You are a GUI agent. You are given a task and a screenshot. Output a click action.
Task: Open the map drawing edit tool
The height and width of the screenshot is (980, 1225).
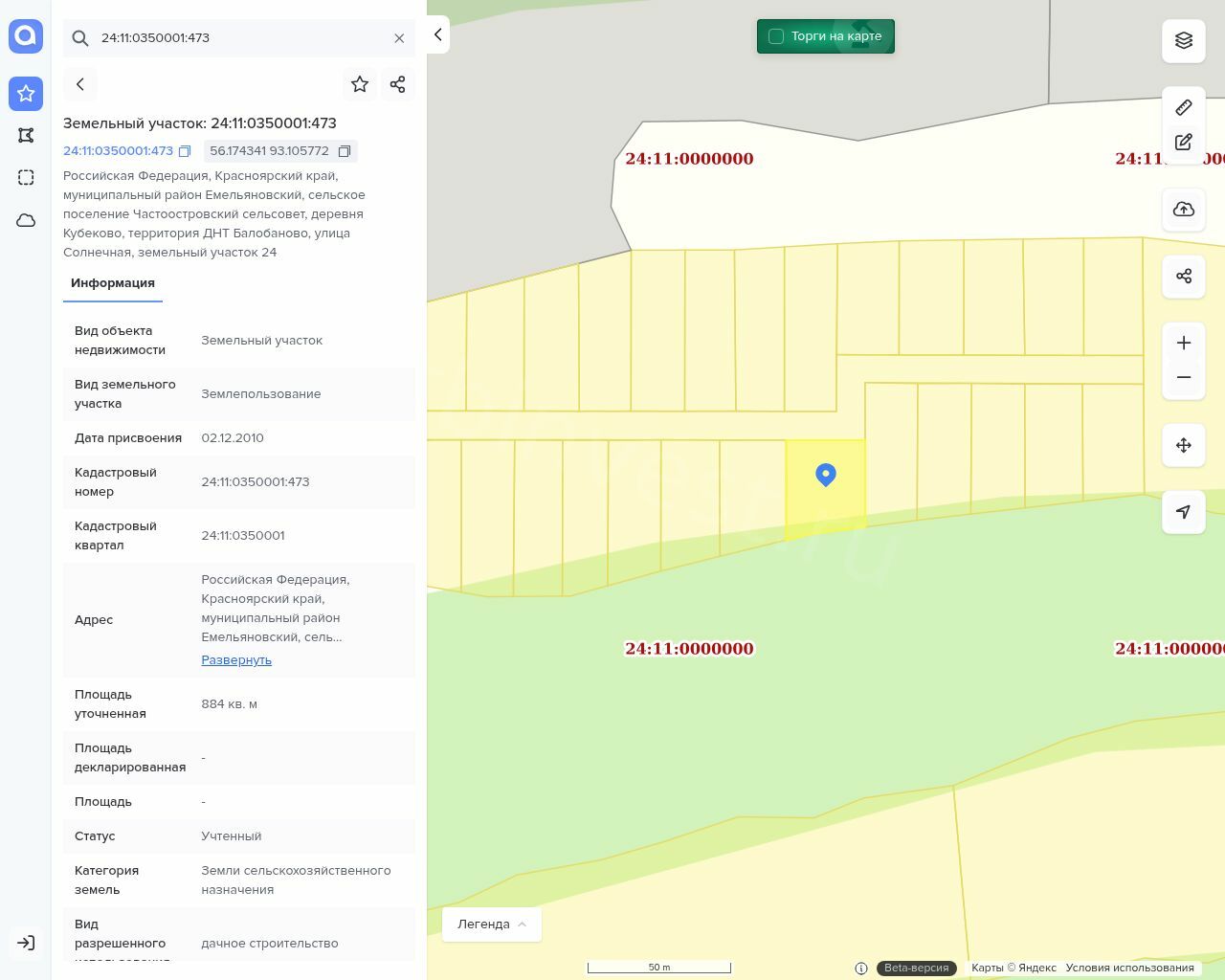pos(1184,143)
